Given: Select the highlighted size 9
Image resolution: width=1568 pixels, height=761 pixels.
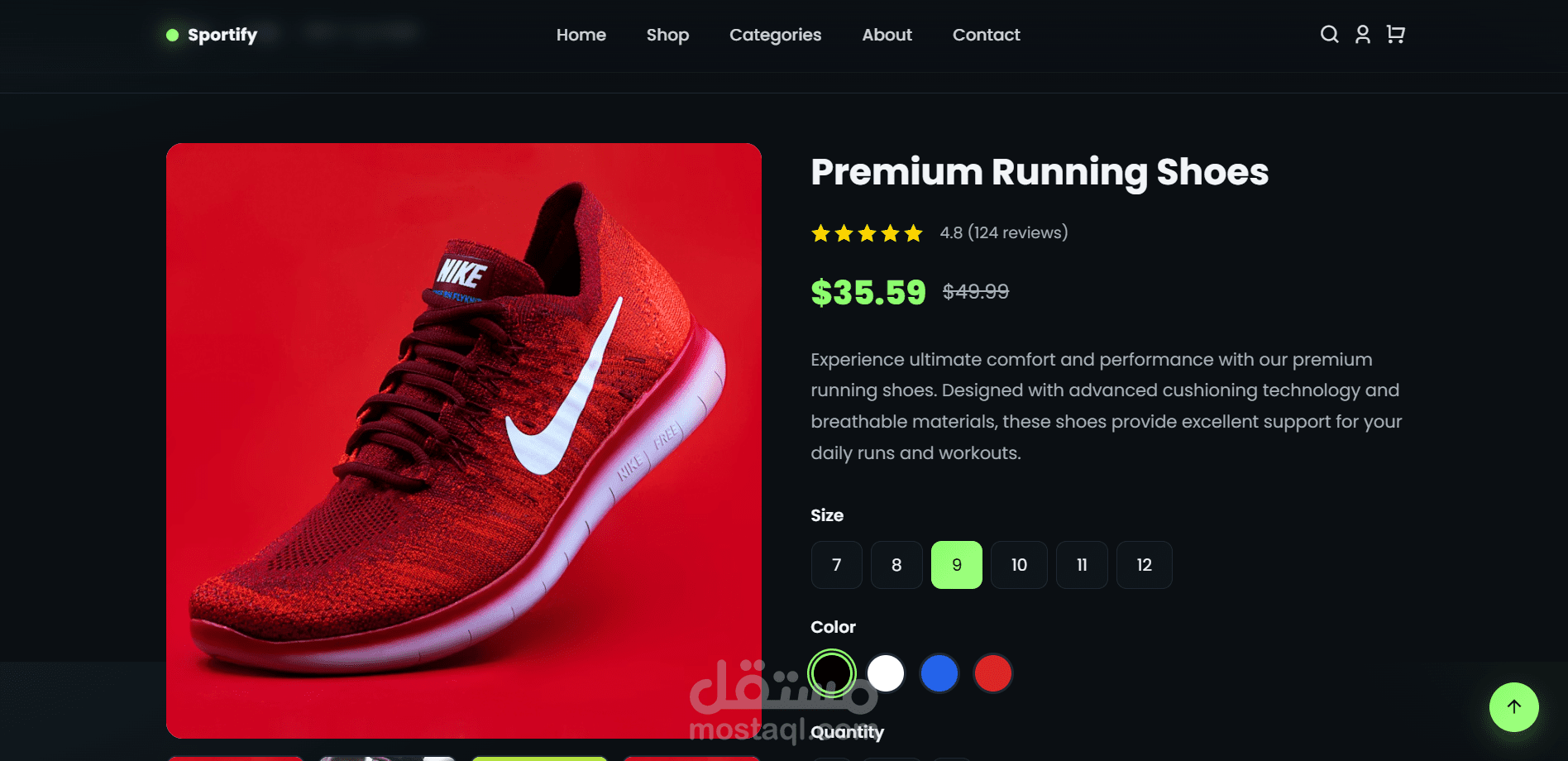Looking at the screenshot, I should 957,565.
